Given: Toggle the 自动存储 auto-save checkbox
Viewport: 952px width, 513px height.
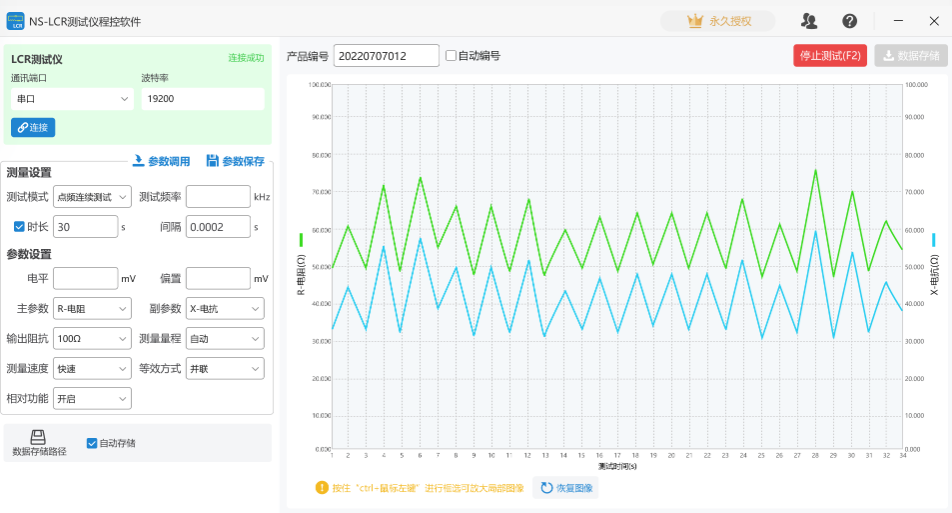Looking at the screenshot, I should [x=92, y=443].
